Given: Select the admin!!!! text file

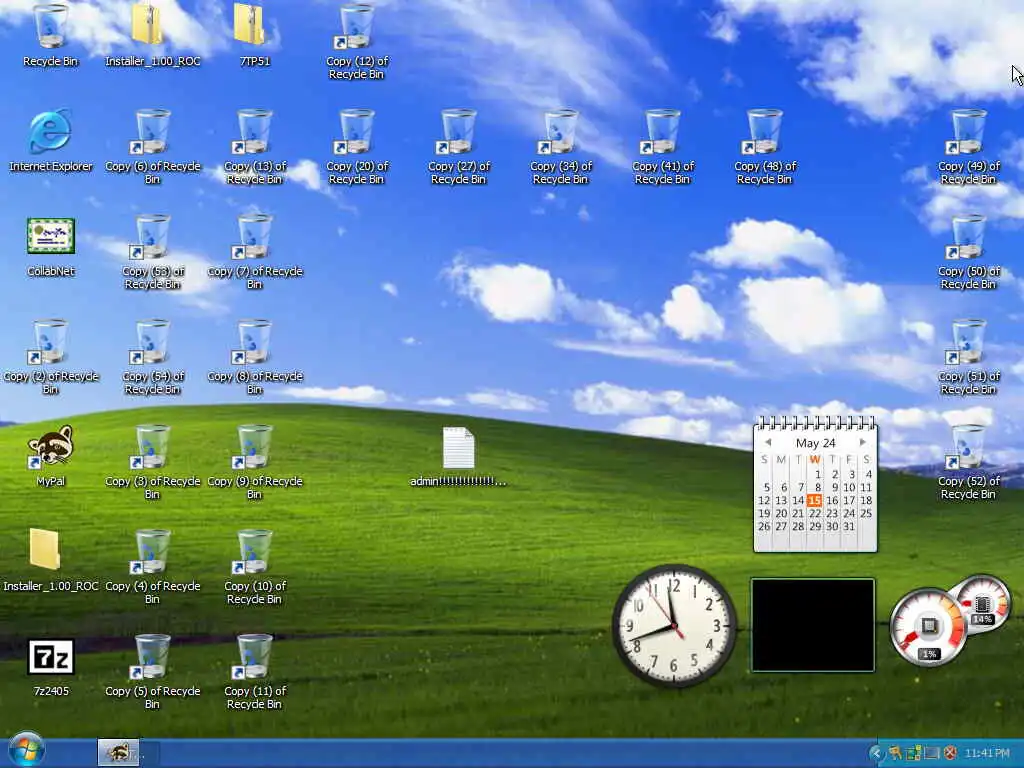Looking at the screenshot, I should point(458,456).
